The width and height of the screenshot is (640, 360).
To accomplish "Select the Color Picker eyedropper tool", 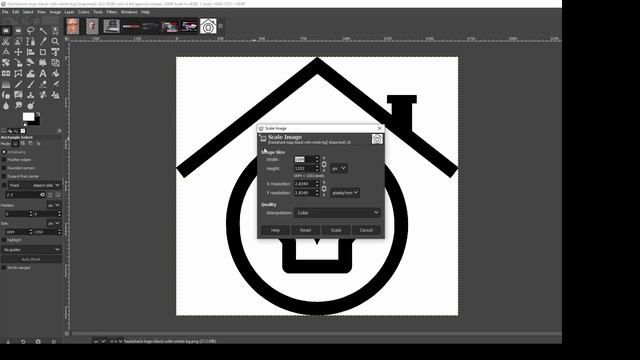I will (43, 42).
